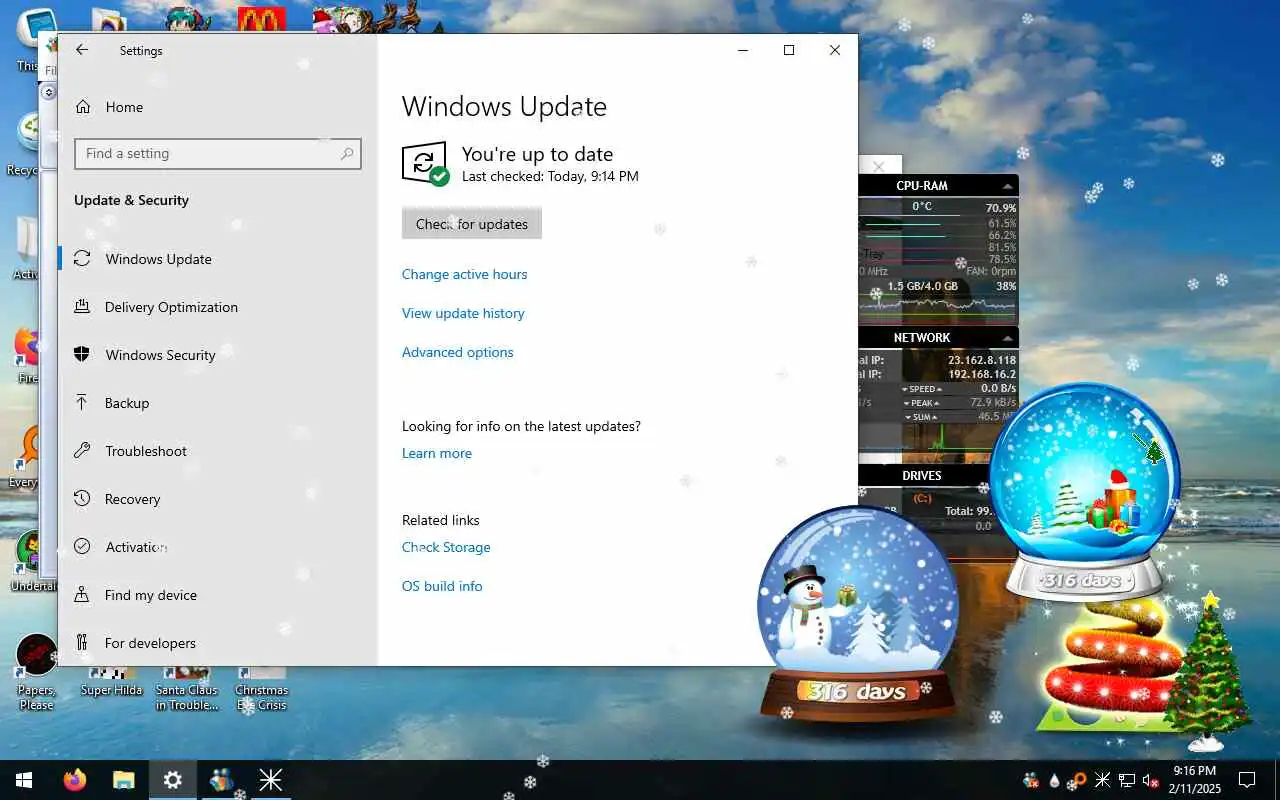Click the Backup arrow icon
The image size is (1280, 800).
tap(83, 403)
